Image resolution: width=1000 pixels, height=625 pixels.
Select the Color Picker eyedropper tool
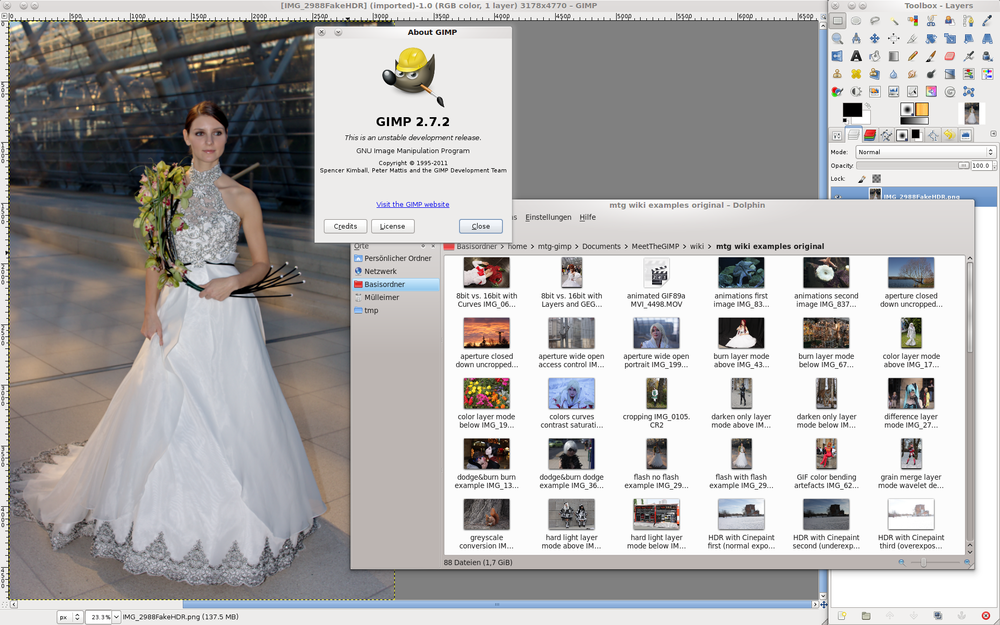click(x=986, y=21)
